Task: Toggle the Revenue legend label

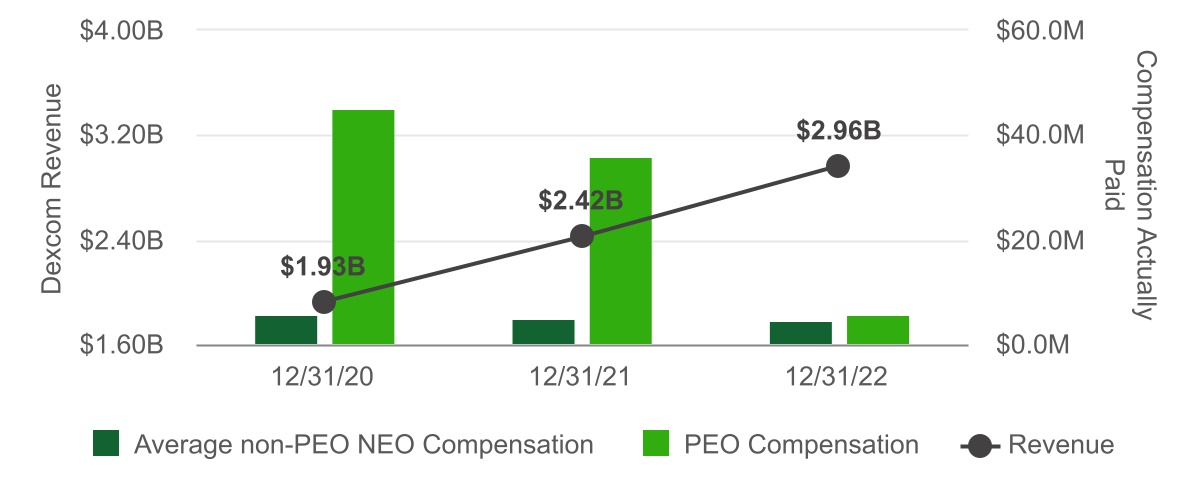Action: click(1061, 445)
